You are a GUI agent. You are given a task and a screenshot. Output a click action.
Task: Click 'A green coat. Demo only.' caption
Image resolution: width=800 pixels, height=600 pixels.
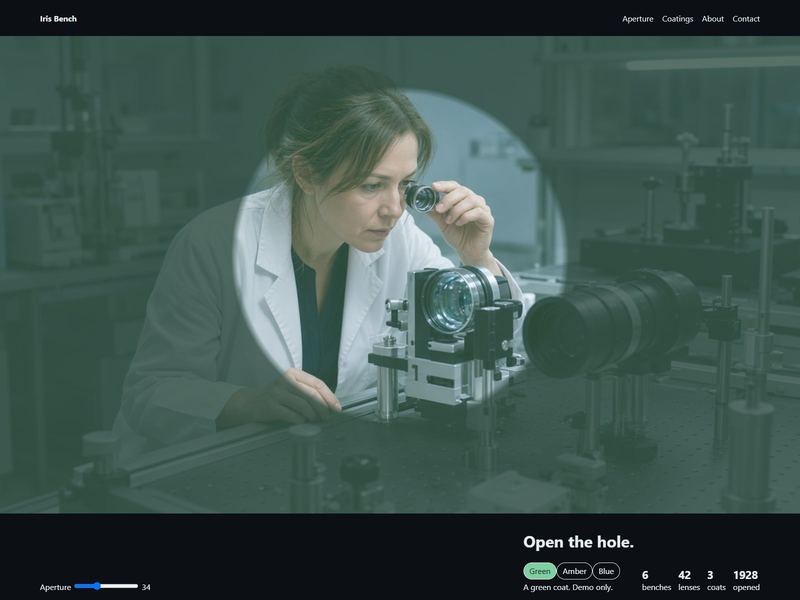coord(567,587)
